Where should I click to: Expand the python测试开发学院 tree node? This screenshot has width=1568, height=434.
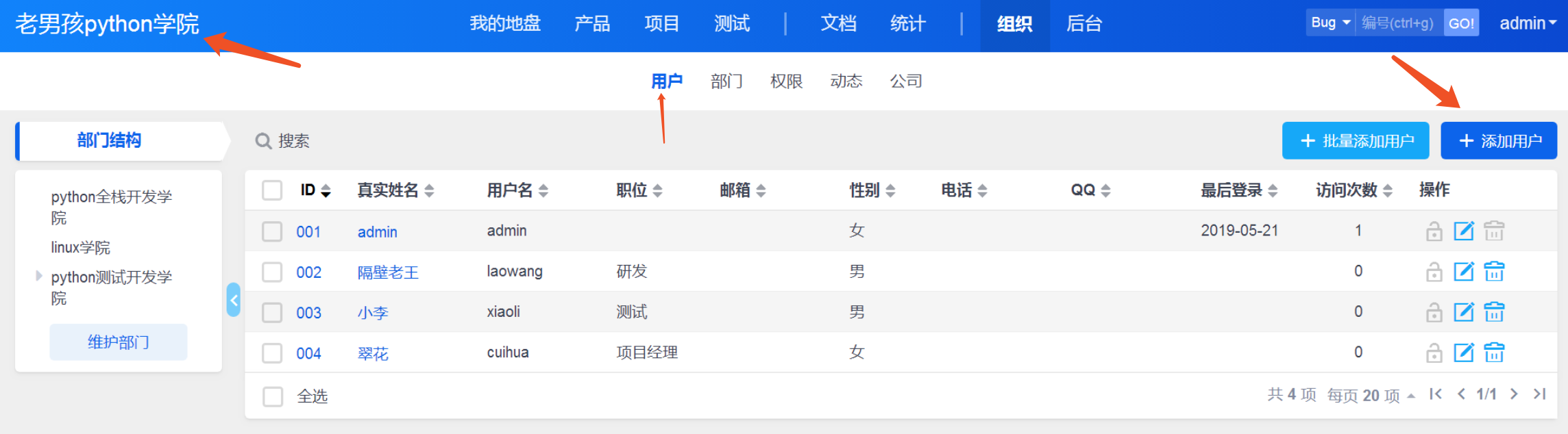[39, 276]
